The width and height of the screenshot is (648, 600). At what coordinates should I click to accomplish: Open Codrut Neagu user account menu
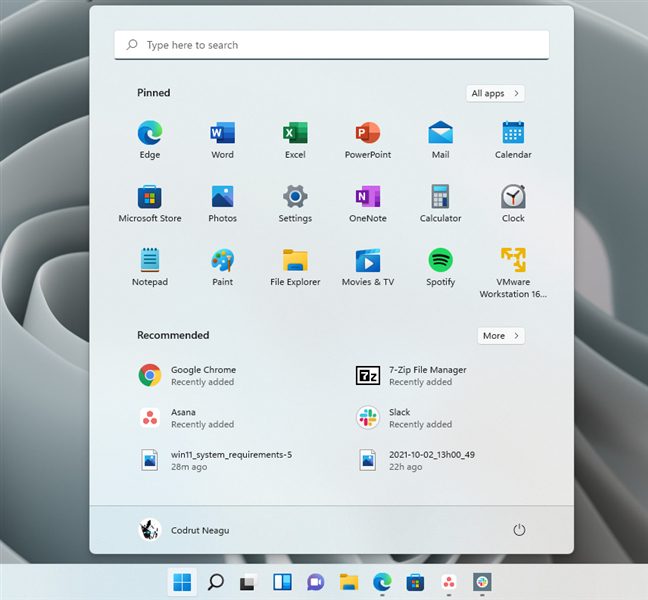[x=184, y=530]
